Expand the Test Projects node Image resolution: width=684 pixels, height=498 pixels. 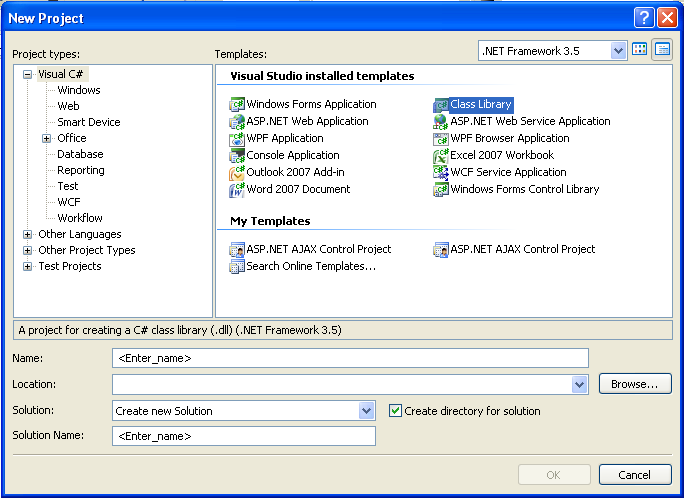(x=27, y=266)
